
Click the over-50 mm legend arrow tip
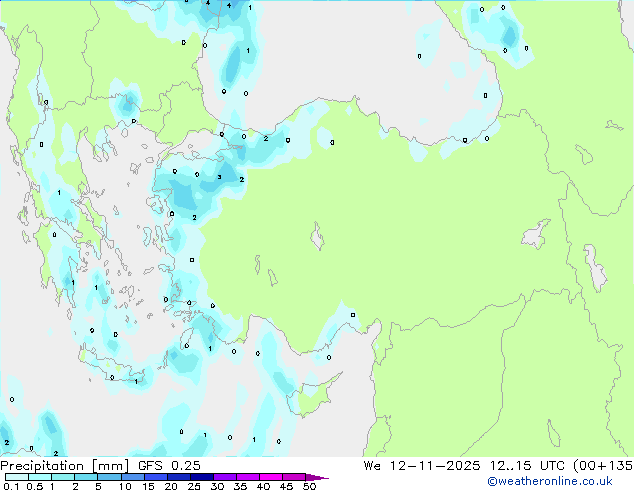[316, 477]
